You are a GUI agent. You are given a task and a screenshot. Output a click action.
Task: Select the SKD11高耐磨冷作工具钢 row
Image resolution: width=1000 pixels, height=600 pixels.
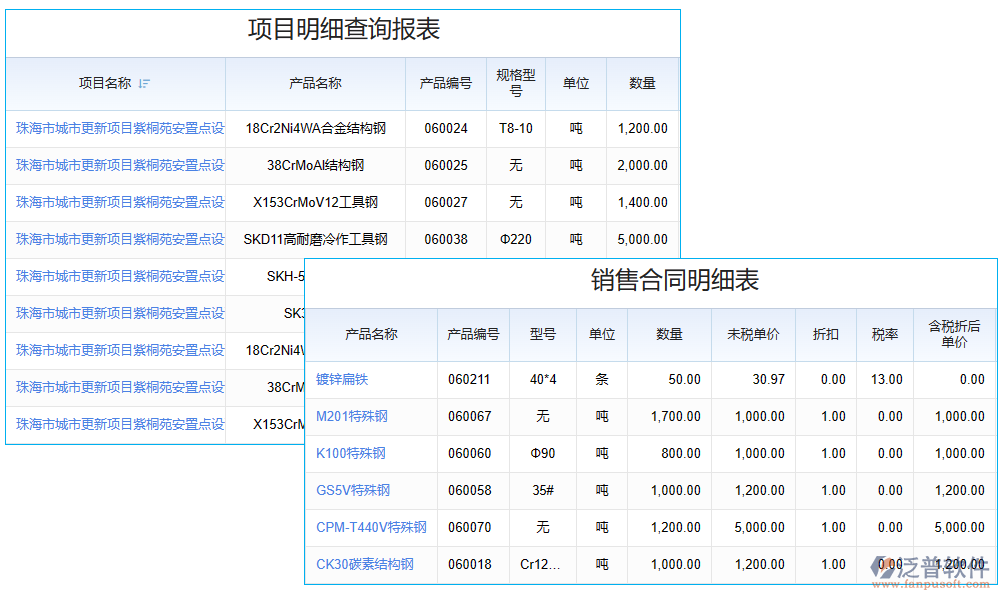pyautogui.click(x=315, y=239)
